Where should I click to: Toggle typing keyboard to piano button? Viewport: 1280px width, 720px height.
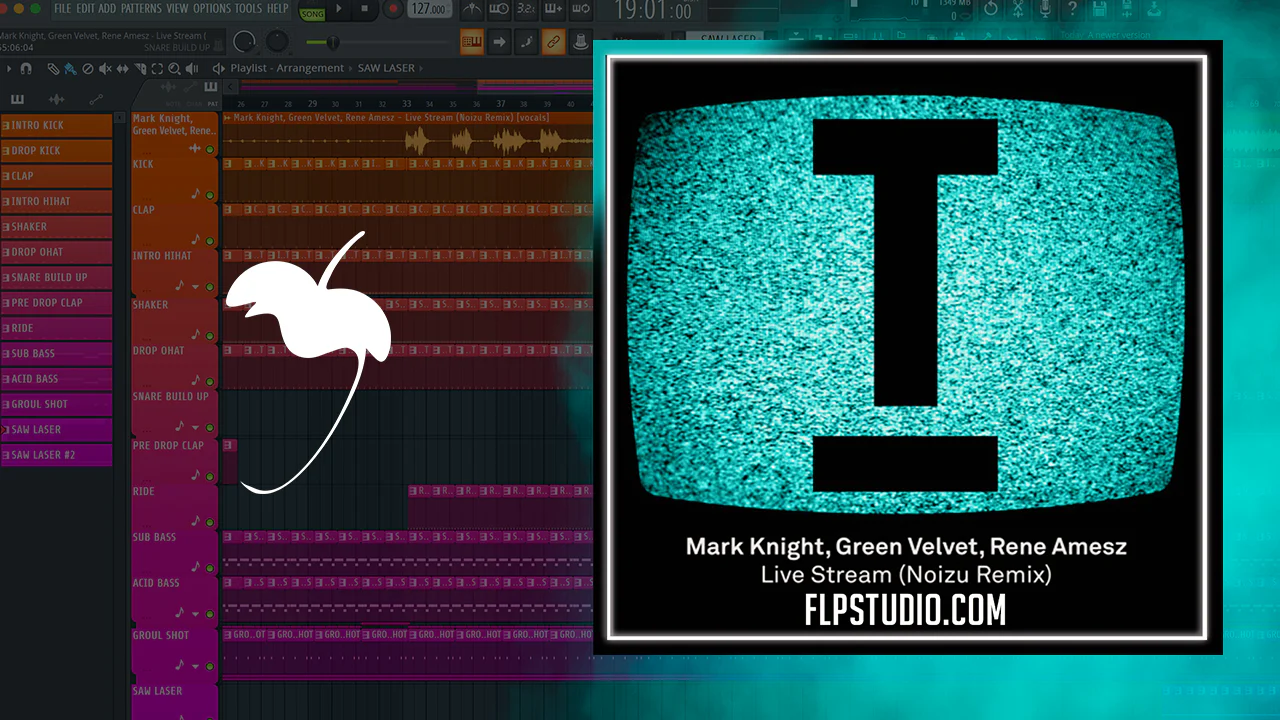click(472, 42)
